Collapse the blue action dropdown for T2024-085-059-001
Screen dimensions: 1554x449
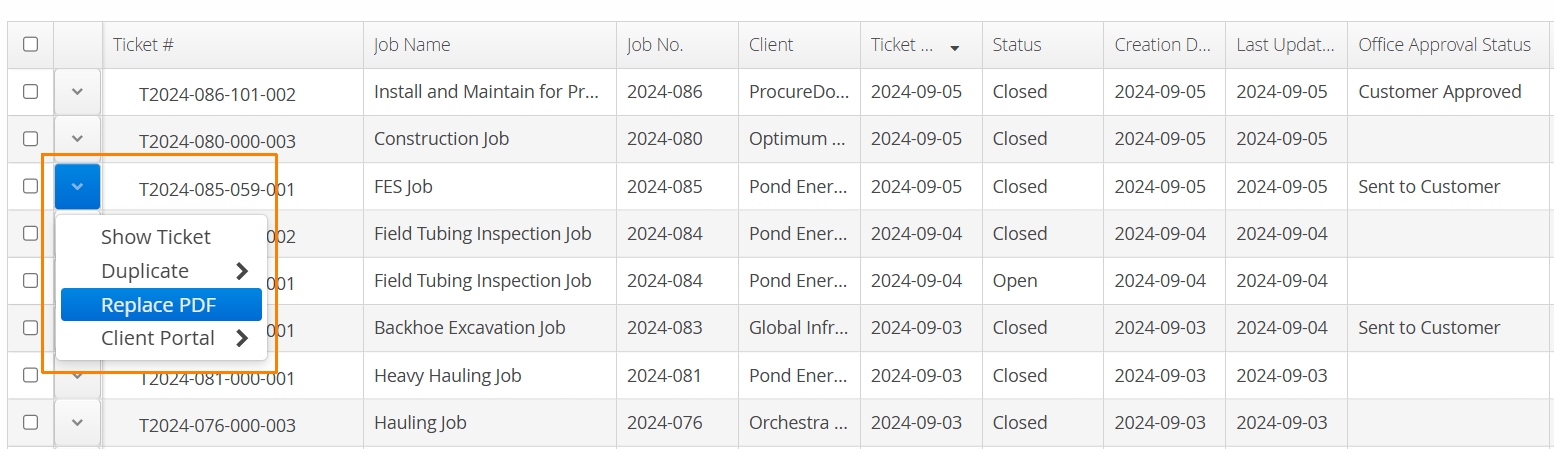click(77, 186)
